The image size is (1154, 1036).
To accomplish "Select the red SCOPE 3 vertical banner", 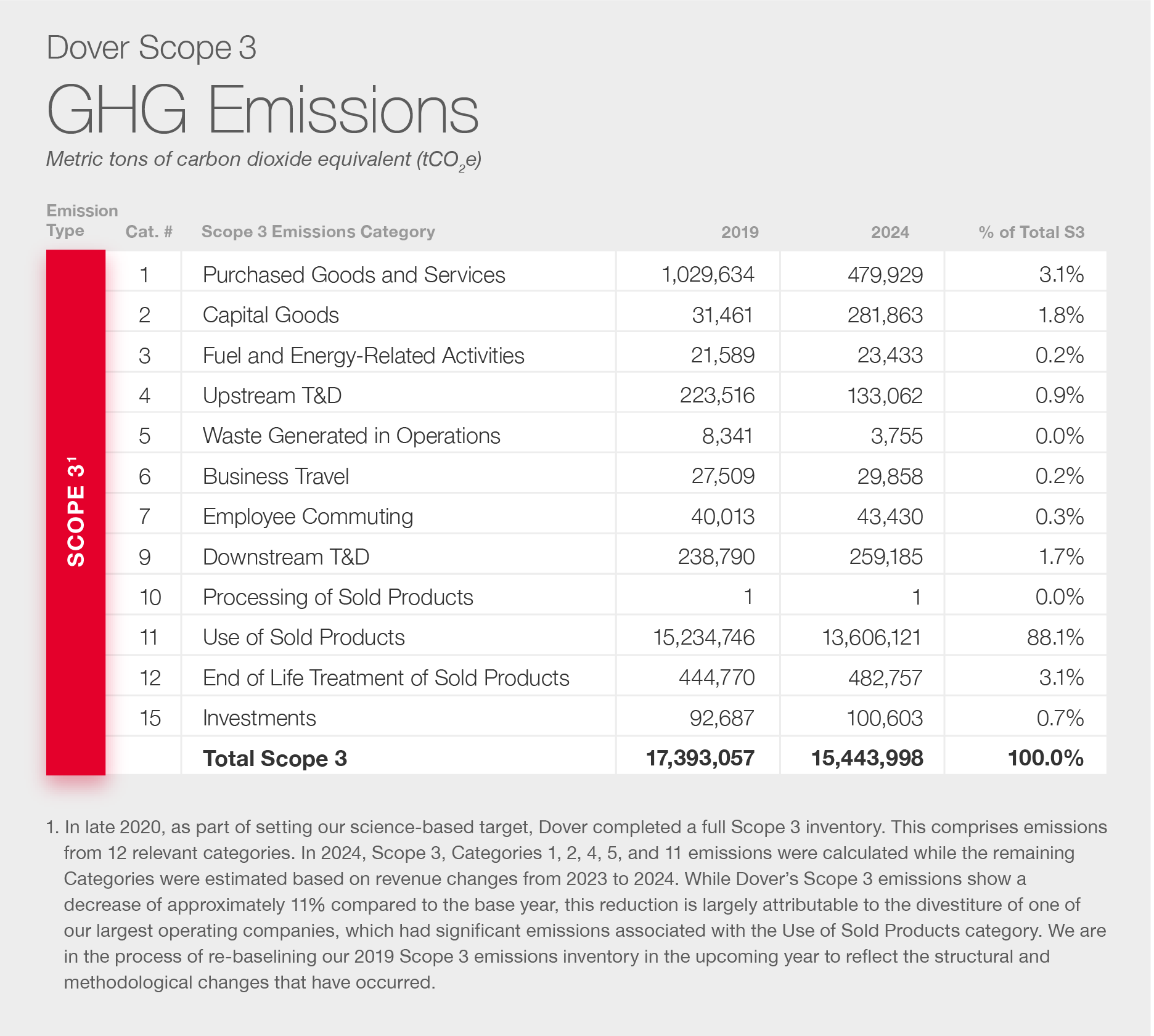I will 76,512.
